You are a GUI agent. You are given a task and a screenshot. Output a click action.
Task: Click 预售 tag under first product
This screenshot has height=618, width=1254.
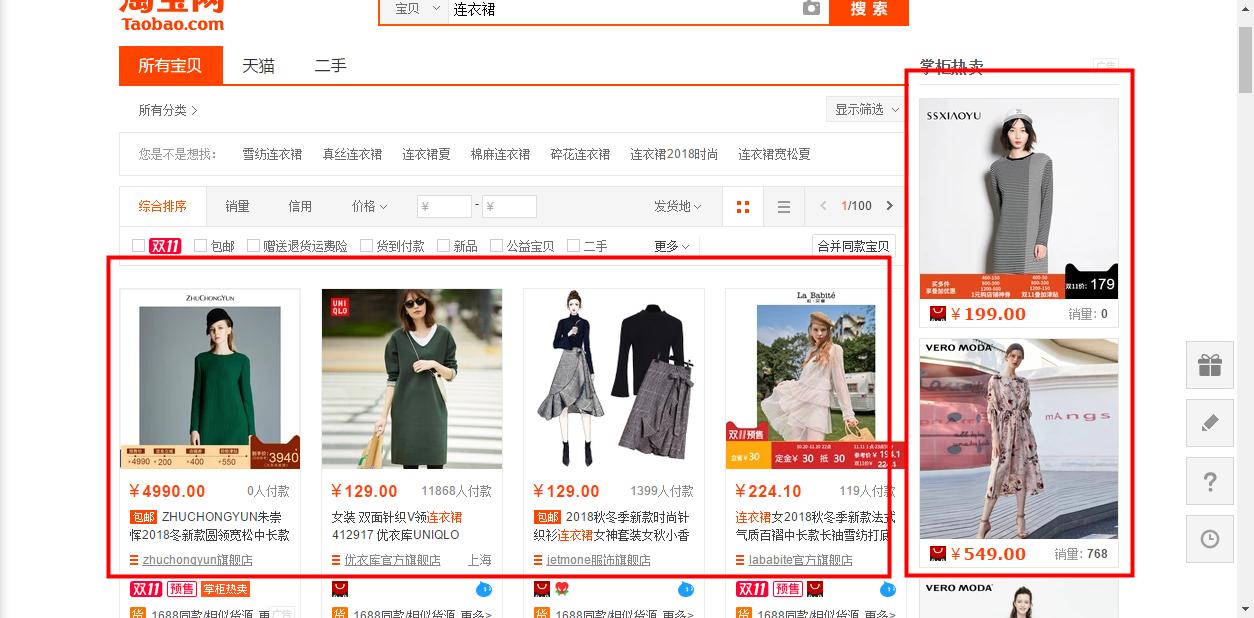(181, 589)
